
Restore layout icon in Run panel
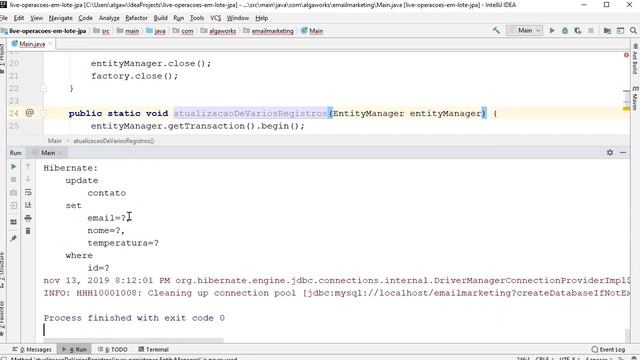[x=13, y=222]
